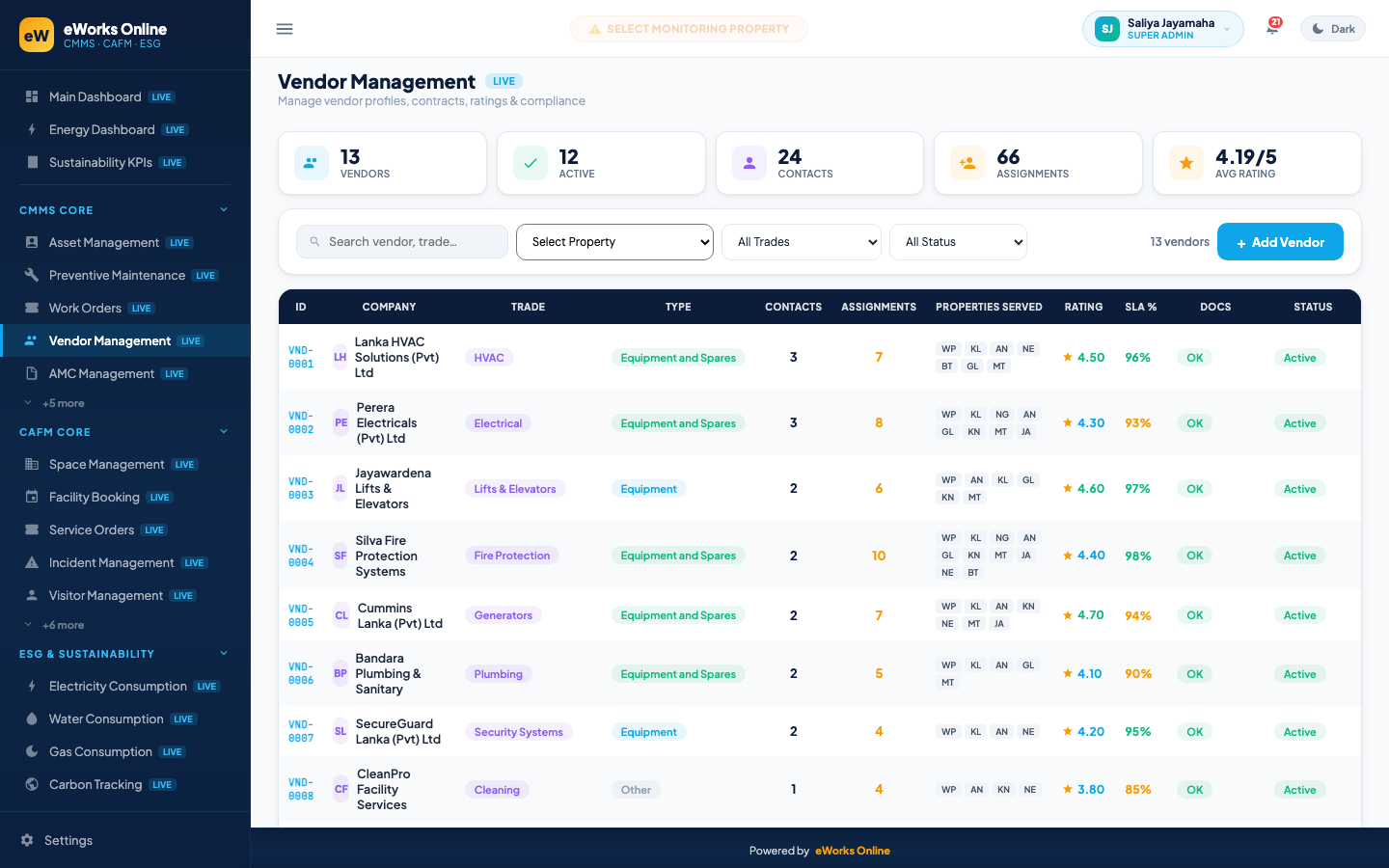This screenshot has width=1389, height=868.
Task: Click the Gas Consumption flame icon
Action: click(x=32, y=751)
